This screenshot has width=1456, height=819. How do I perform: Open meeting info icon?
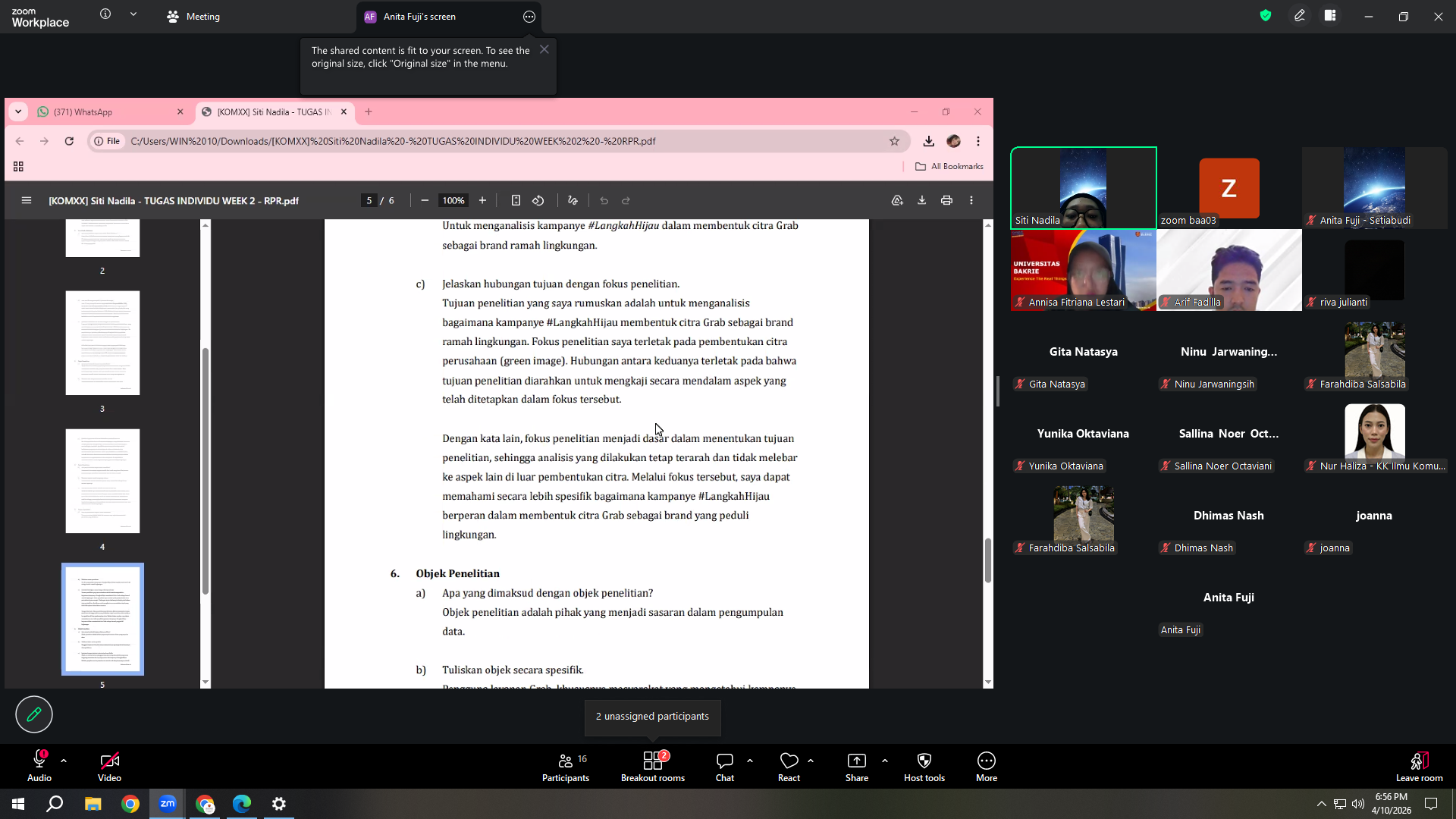105,14
